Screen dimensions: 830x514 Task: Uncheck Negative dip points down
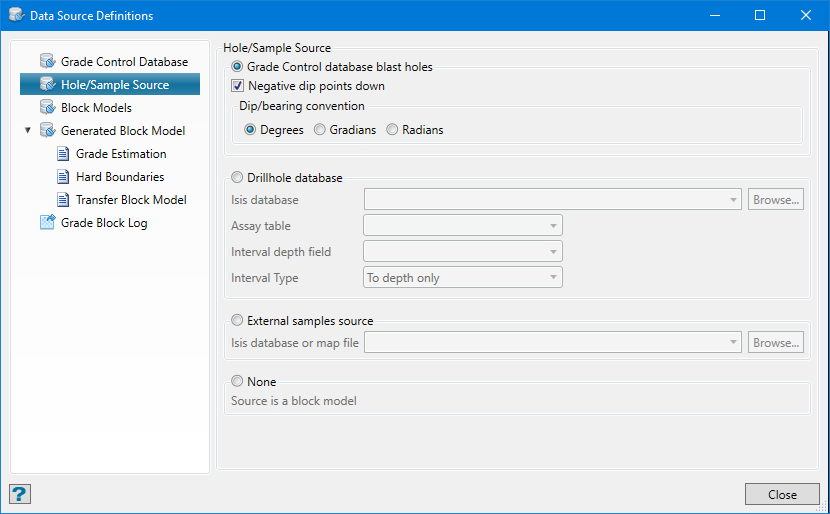[238, 86]
